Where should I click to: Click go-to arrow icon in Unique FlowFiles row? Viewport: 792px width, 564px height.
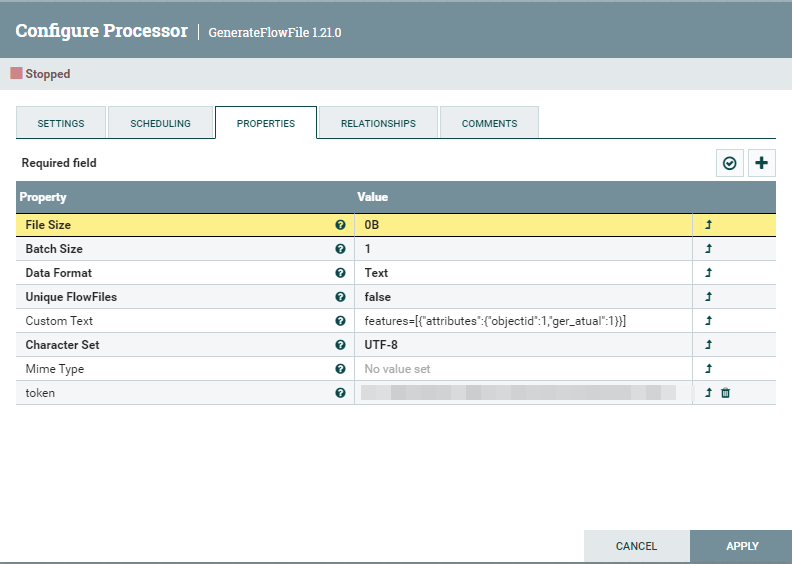point(709,296)
